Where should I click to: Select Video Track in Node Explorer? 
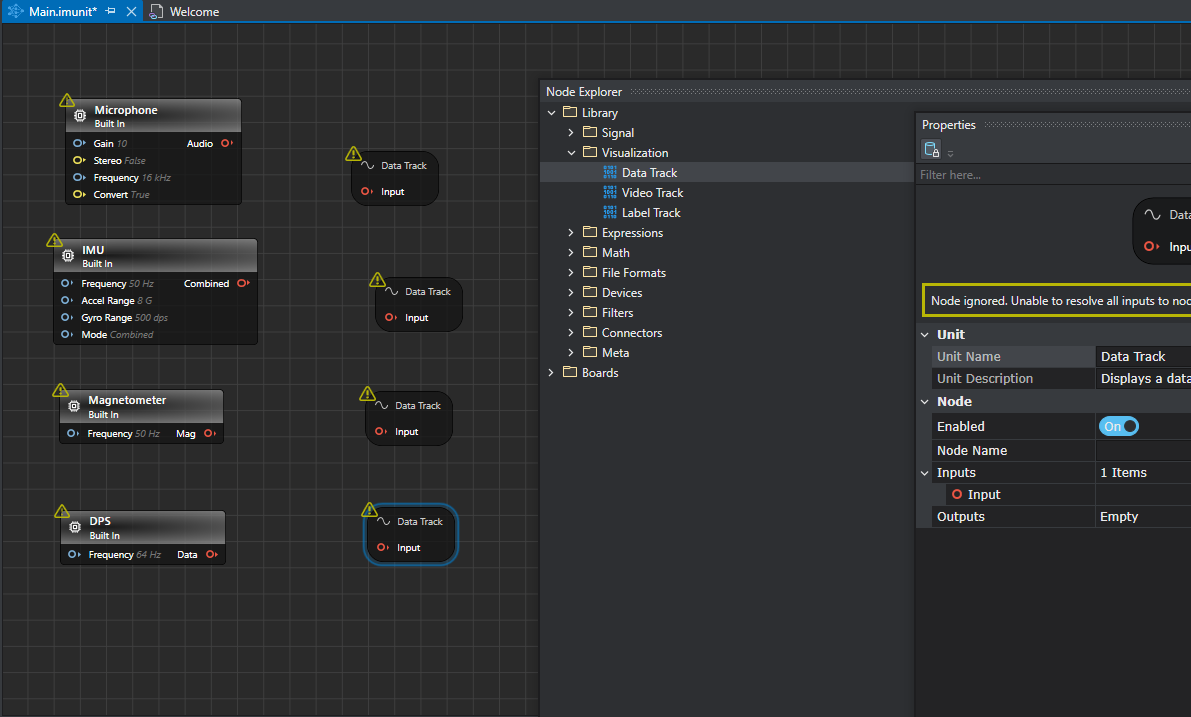(x=652, y=192)
